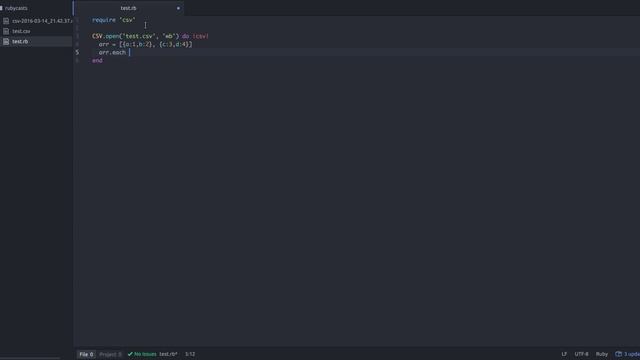
Task: Open go-to-line via the 5:12 cursor position
Action: click(190, 354)
